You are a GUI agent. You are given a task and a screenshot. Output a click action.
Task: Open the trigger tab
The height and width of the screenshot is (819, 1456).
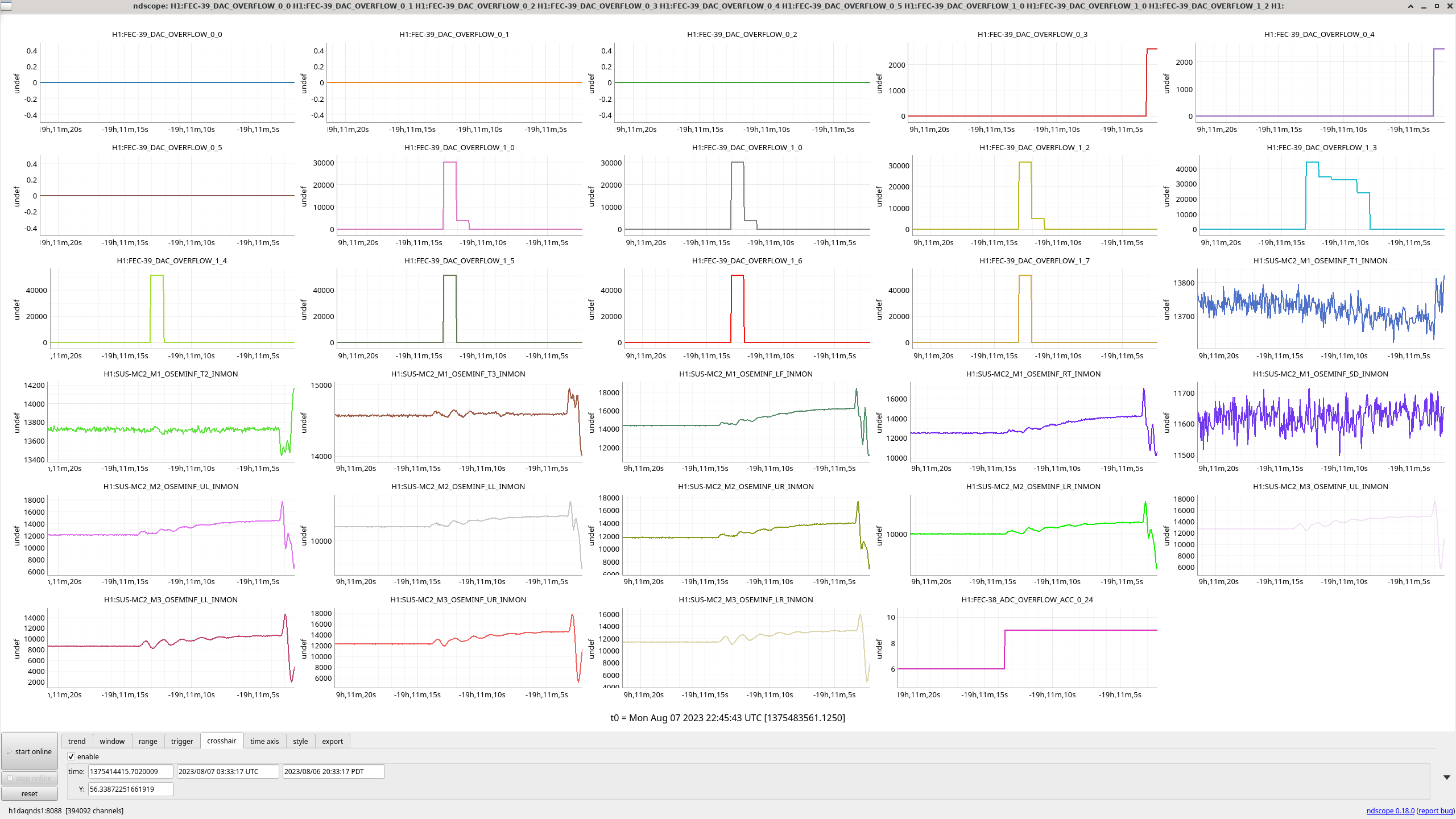click(x=182, y=741)
